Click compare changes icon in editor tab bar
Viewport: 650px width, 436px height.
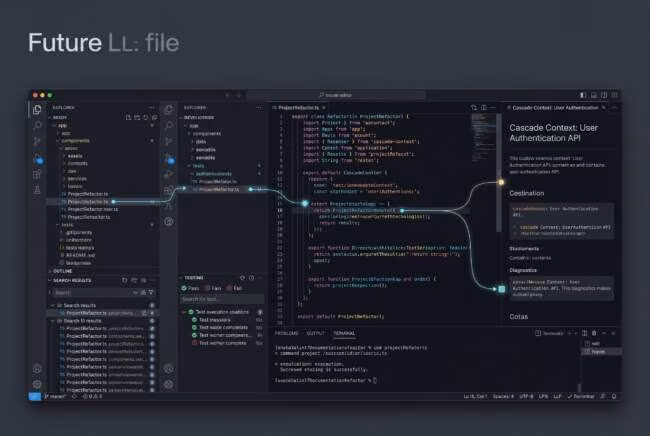(474, 108)
